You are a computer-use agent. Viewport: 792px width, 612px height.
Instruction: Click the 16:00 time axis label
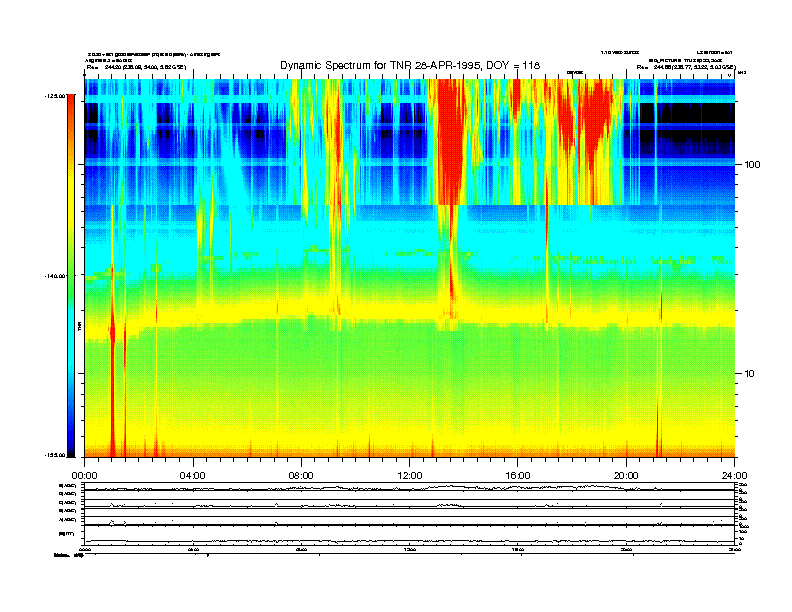518,476
